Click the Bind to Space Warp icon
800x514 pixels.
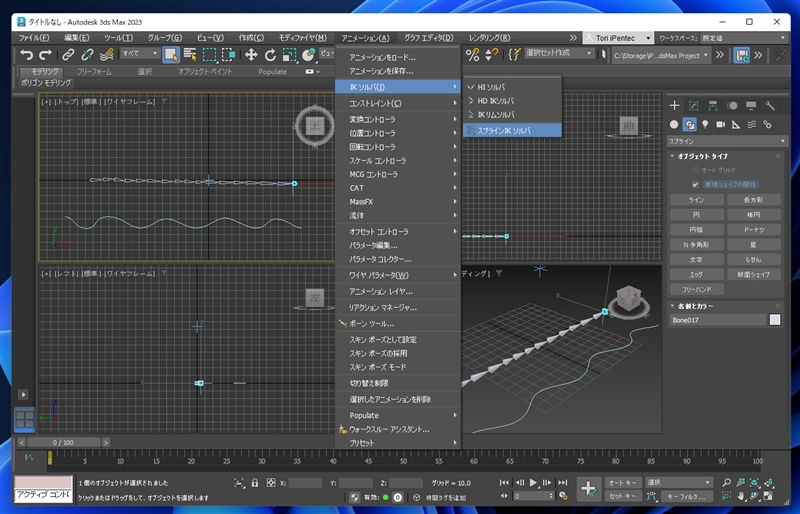[x=107, y=55]
